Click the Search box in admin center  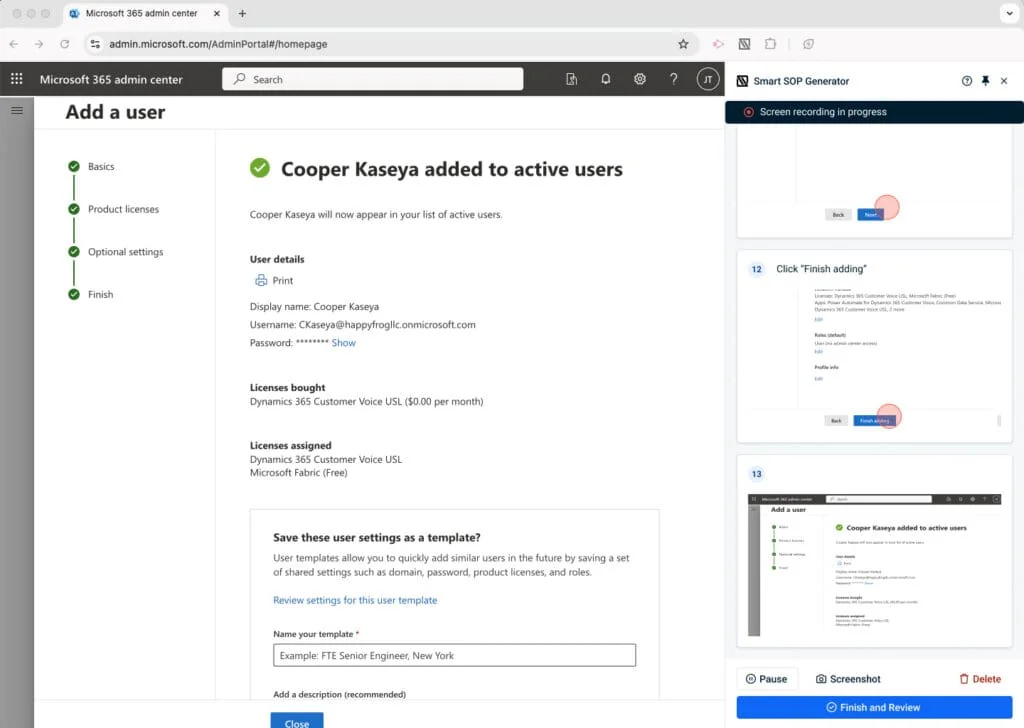(x=372, y=79)
